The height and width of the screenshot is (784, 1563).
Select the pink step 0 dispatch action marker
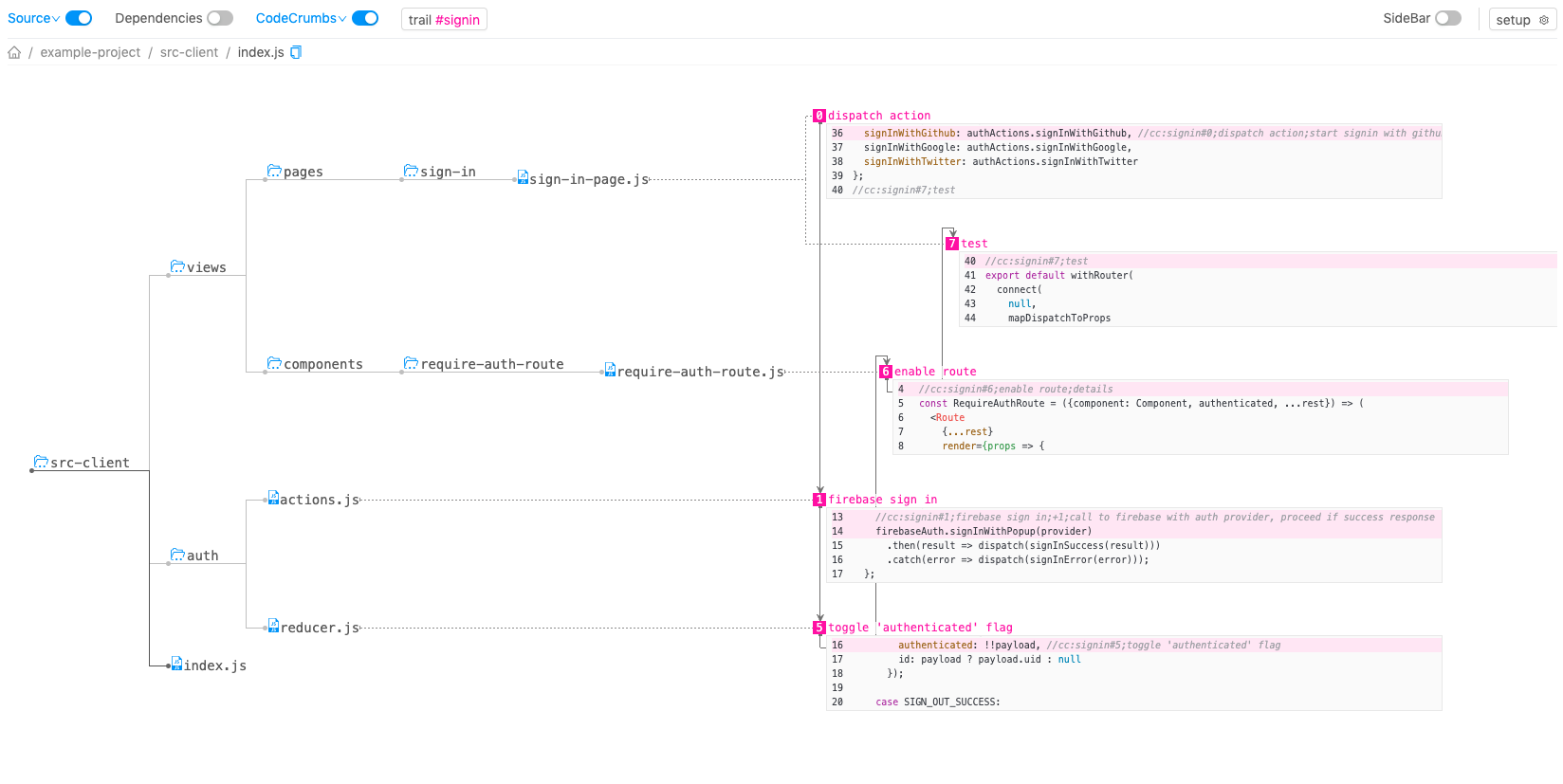coord(819,116)
